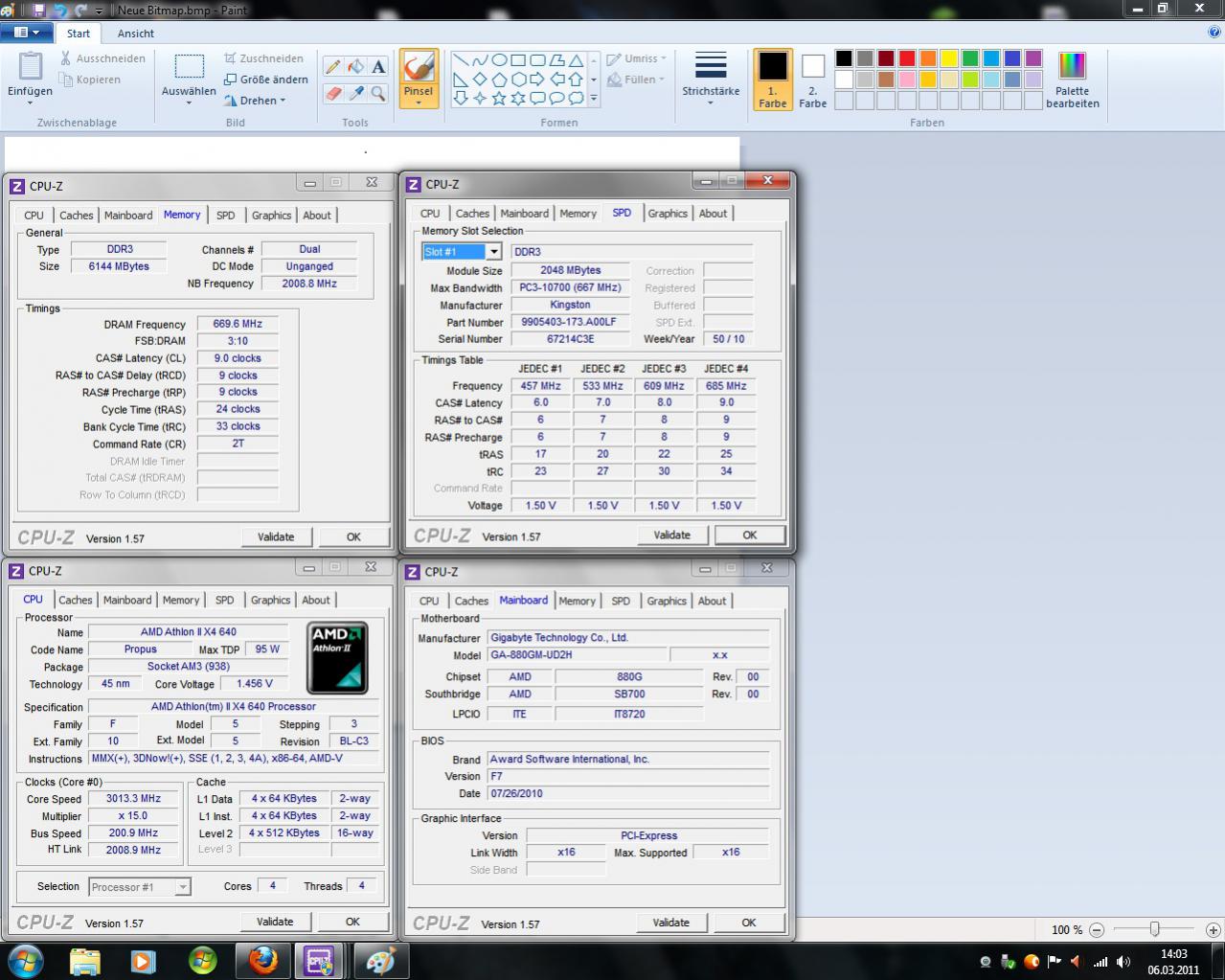
Task: Open Firefox from the taskbar
Action: coord(262,959)
